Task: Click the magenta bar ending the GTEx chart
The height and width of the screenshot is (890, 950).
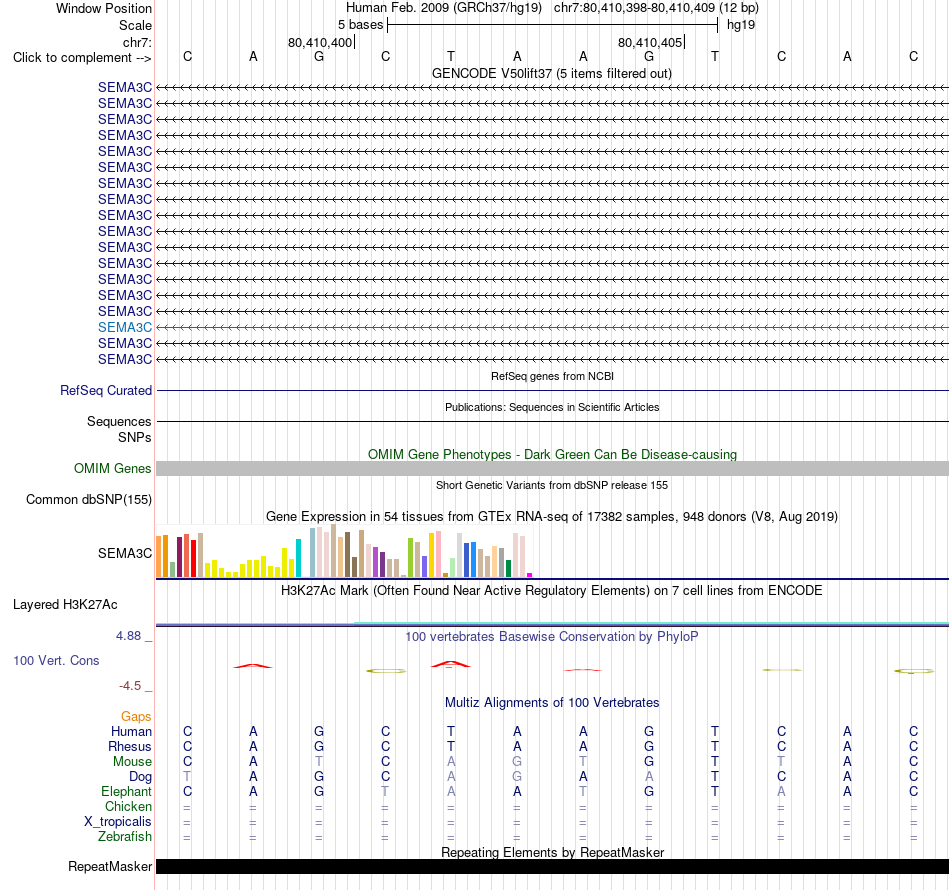Action: (x=530, y=575)
